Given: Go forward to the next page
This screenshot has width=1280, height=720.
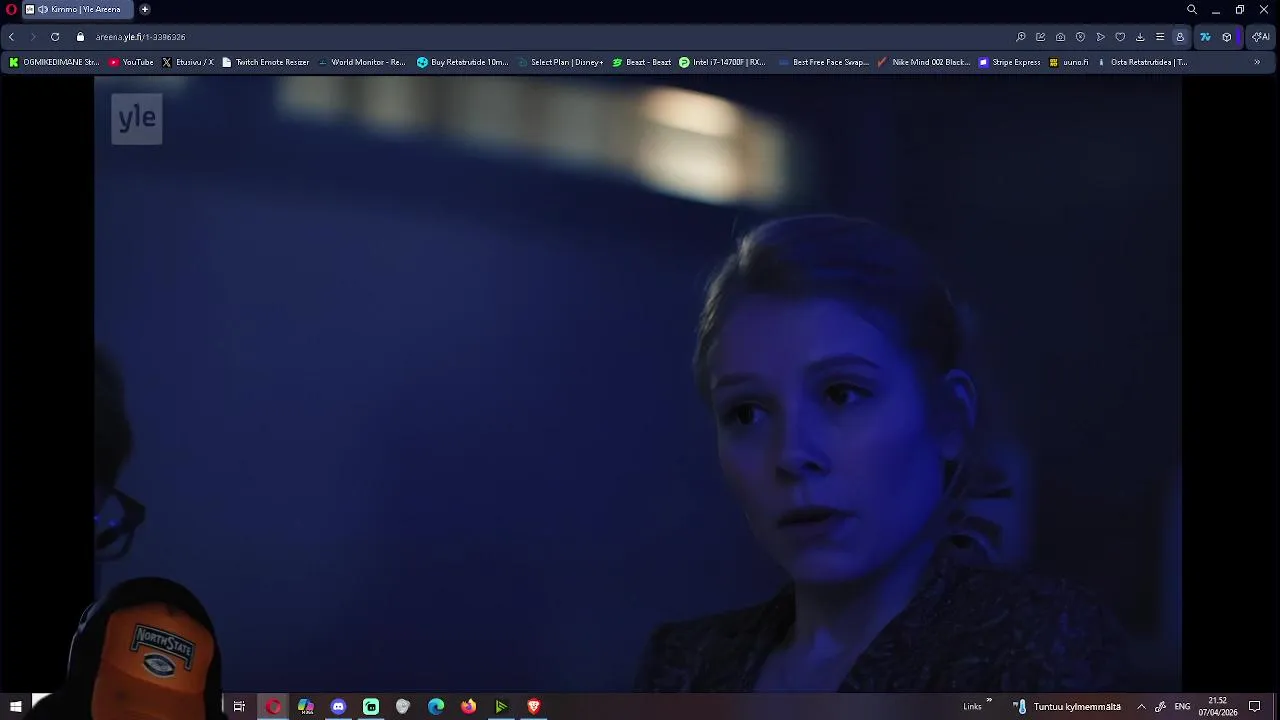Looking at the screenshot, I should tap(32, 37).
